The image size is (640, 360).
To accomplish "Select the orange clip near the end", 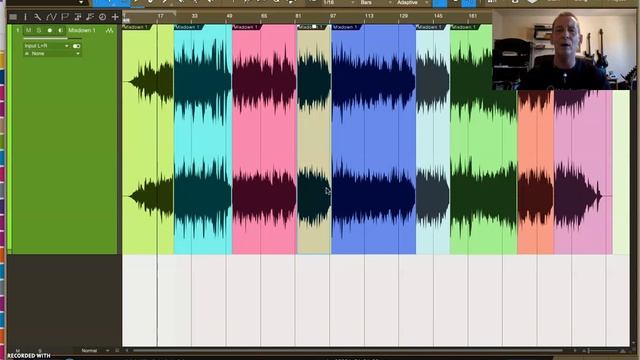I will click(535, 171).
